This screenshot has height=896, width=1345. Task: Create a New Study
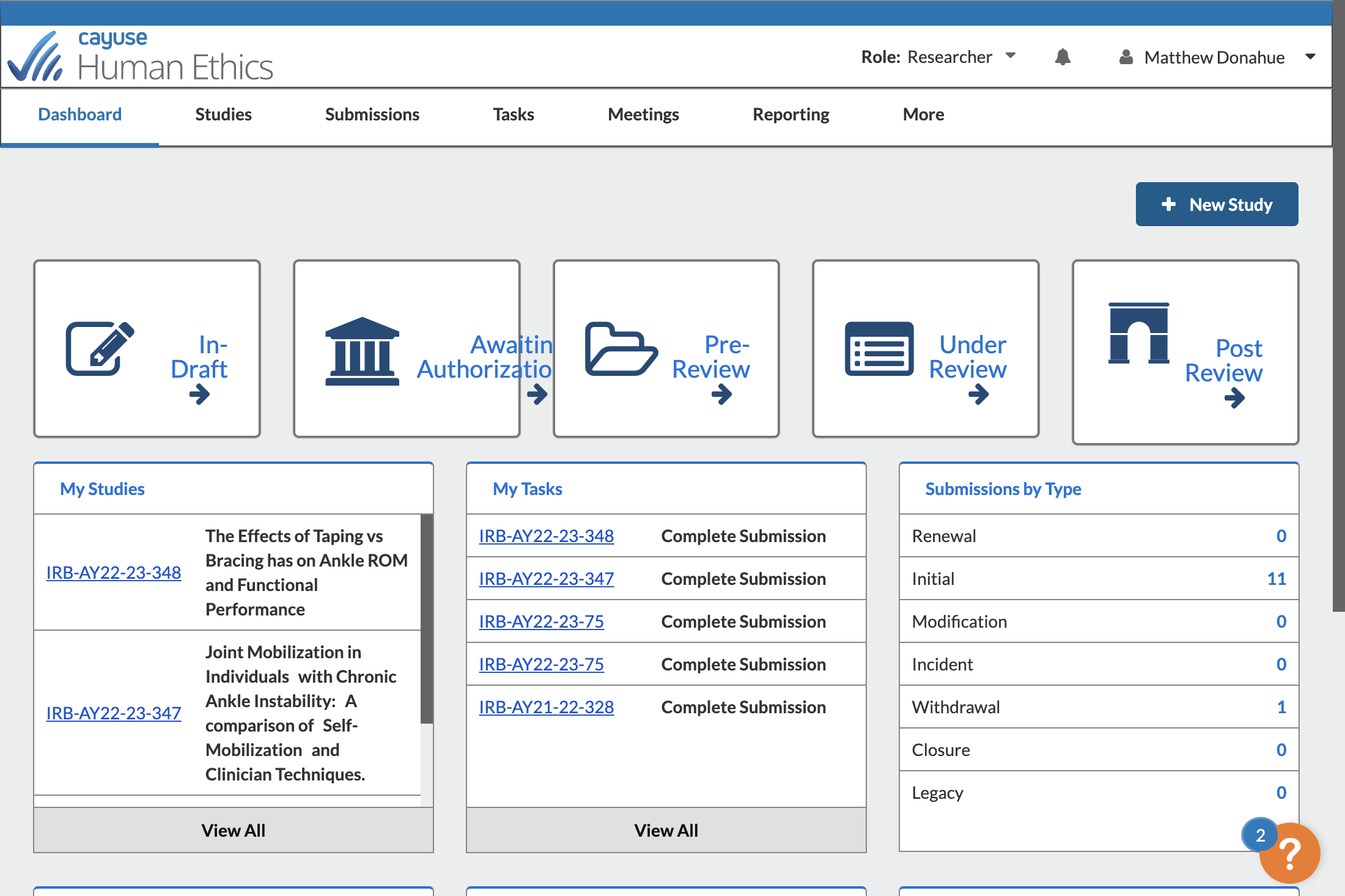tap(1217, 204)
